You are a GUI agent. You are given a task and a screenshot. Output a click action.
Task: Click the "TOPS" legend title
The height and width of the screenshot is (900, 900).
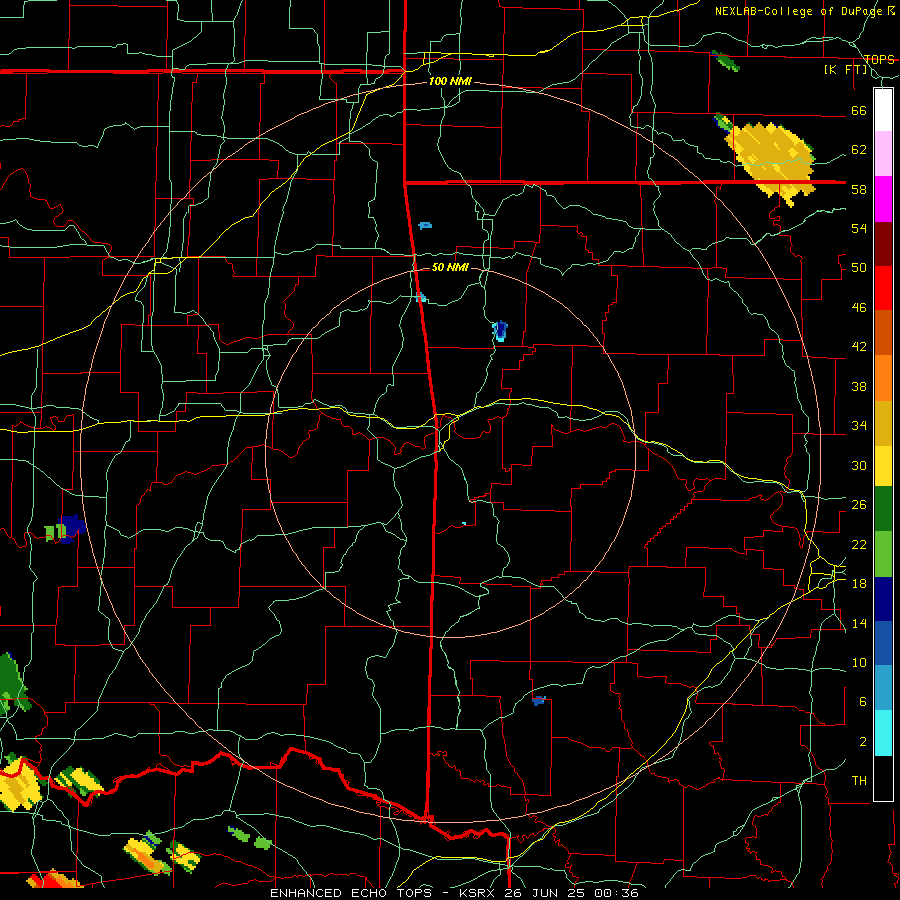pos(879,60)
